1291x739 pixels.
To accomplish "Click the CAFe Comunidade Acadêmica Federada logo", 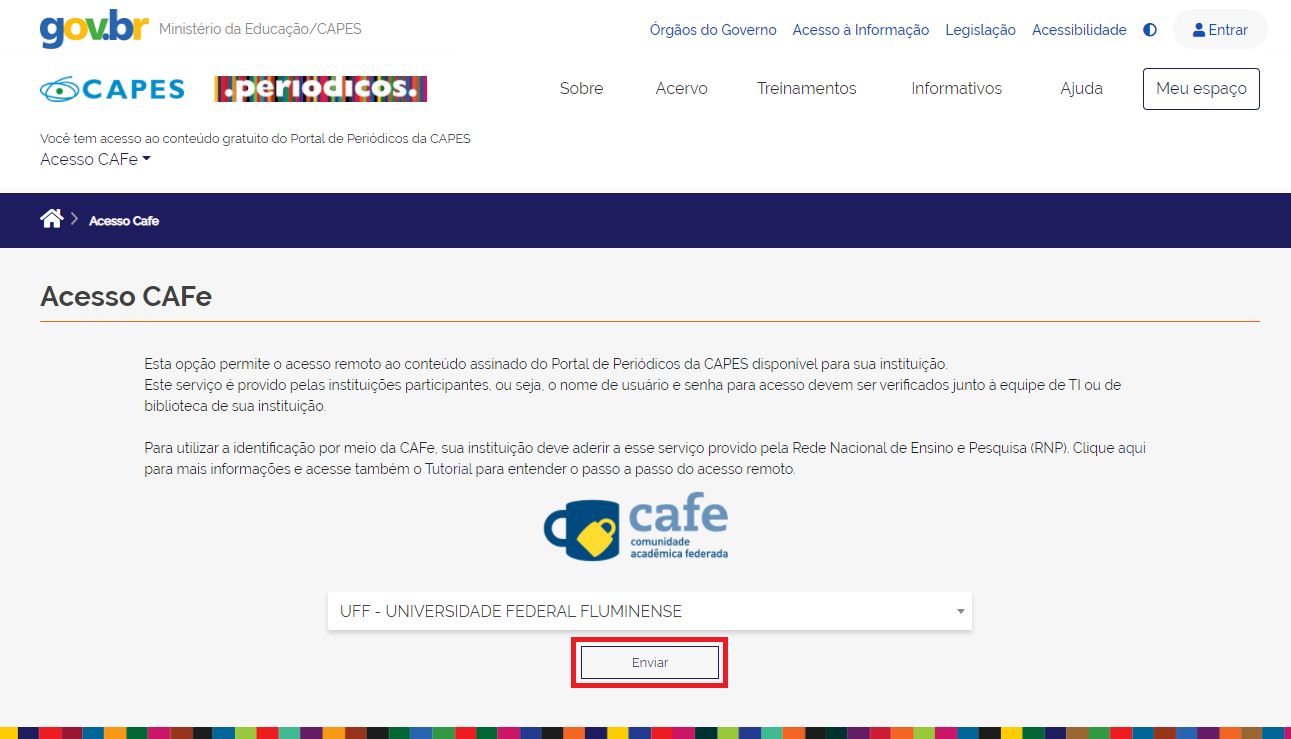I will (x=634, y=527).
